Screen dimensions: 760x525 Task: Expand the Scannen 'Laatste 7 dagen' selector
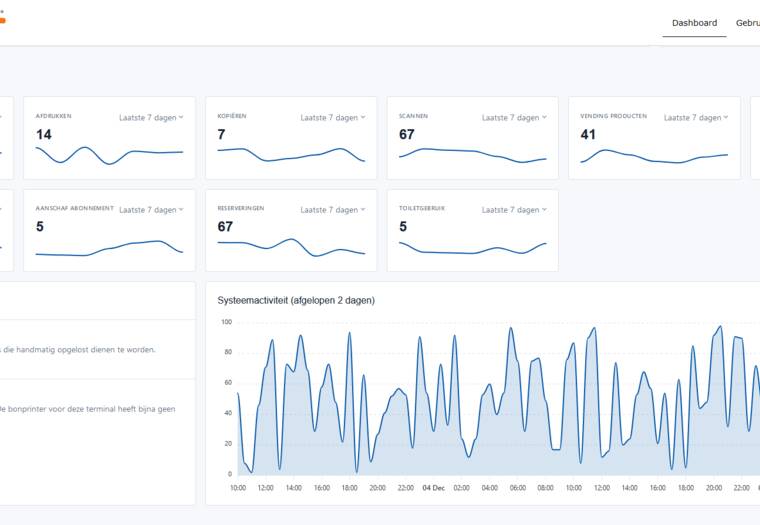coord(514,118)
